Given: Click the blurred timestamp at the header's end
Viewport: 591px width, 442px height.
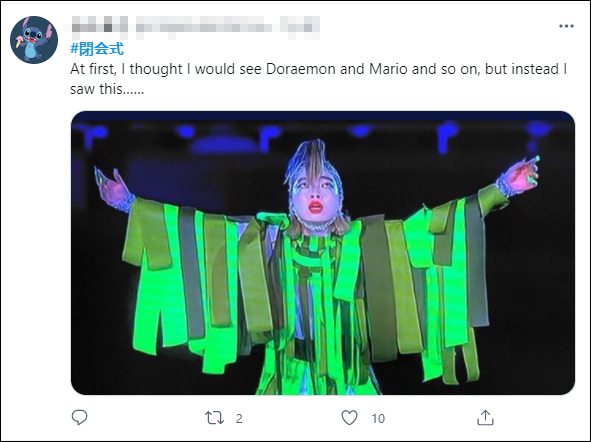Looking at the screenshot, I should (x=300, y=27).
